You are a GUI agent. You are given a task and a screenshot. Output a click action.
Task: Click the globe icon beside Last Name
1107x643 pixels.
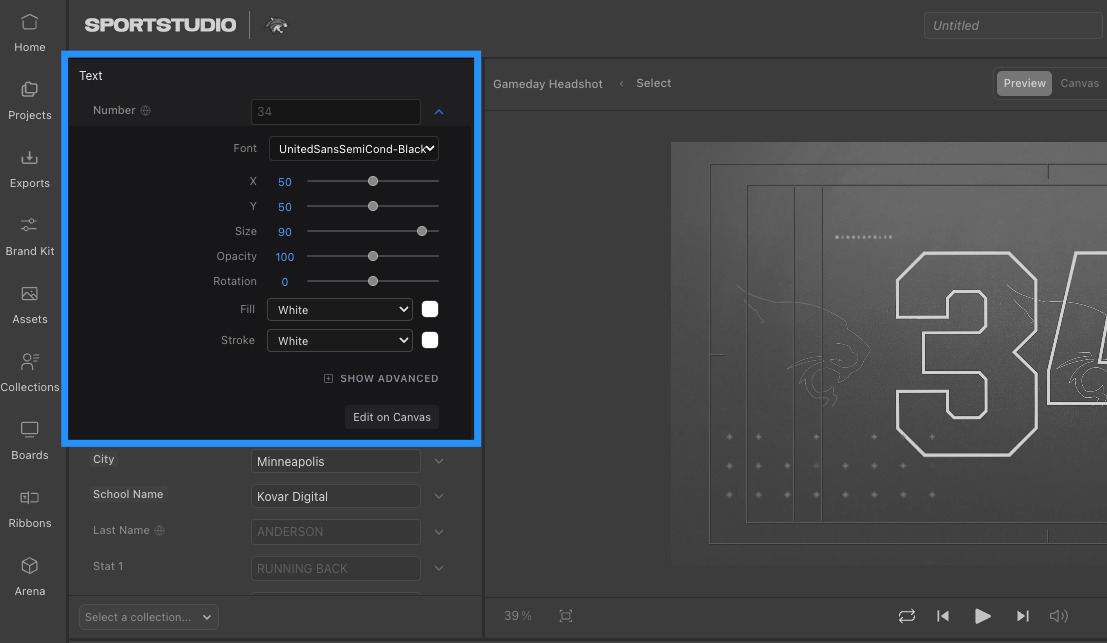[x=160, y=531]
